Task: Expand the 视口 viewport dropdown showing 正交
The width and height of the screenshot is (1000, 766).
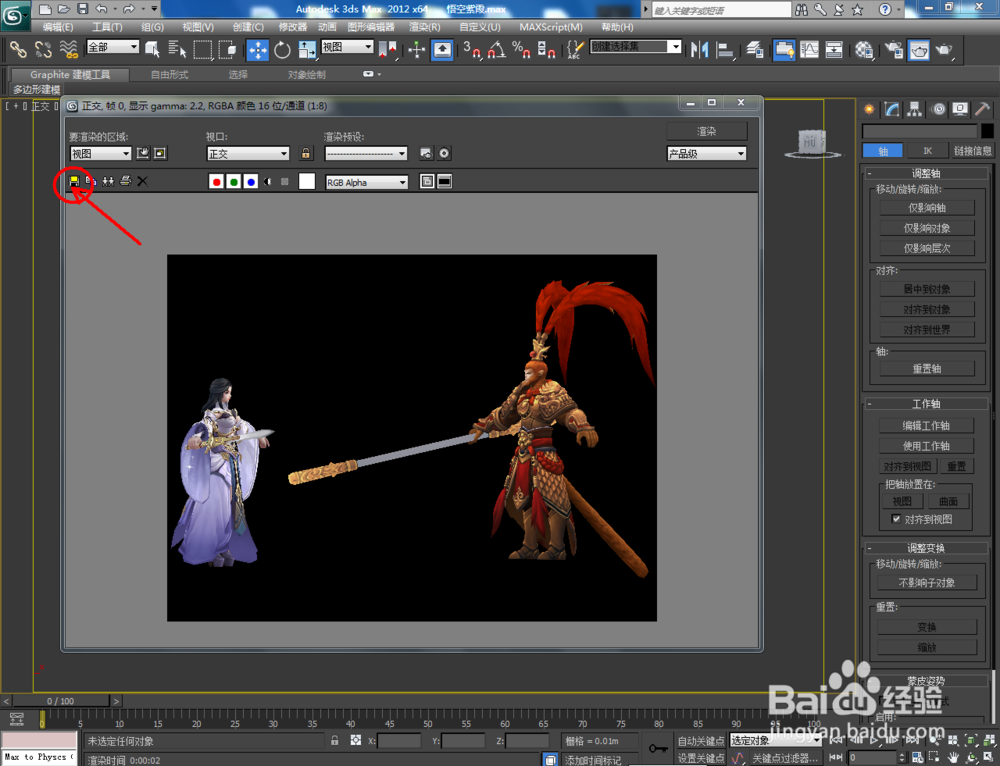Action: pyautogui.click(x=248, y=153)
